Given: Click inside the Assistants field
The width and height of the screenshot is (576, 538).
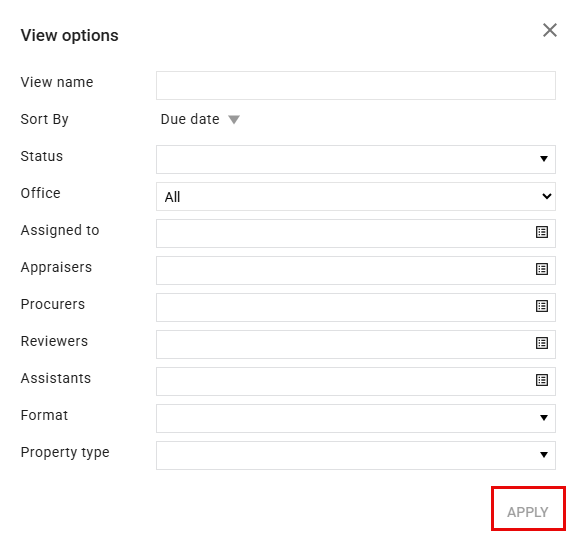Looking at the screenshot, I should tap(356, 382).
